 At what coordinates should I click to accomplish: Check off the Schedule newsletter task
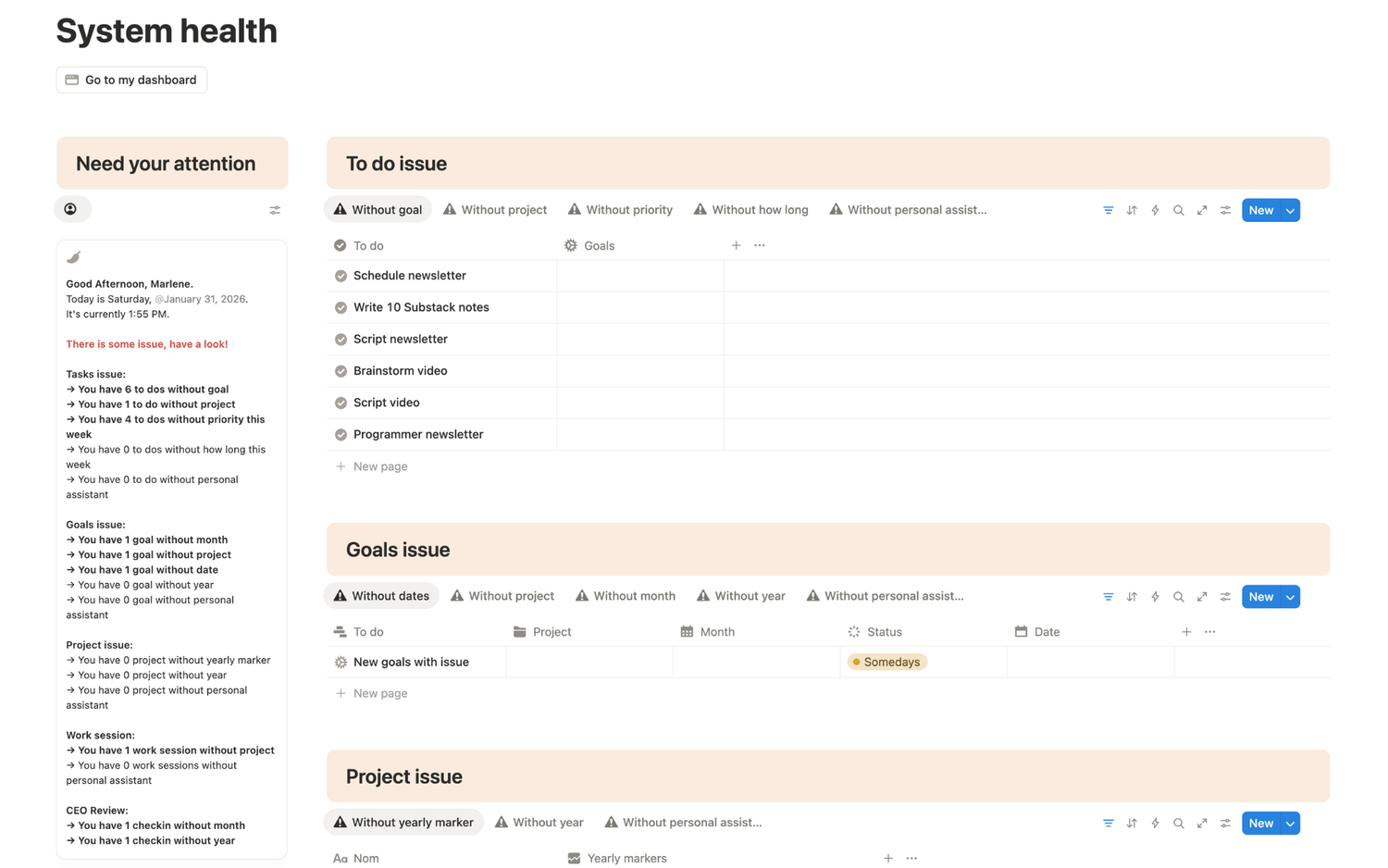341,276
